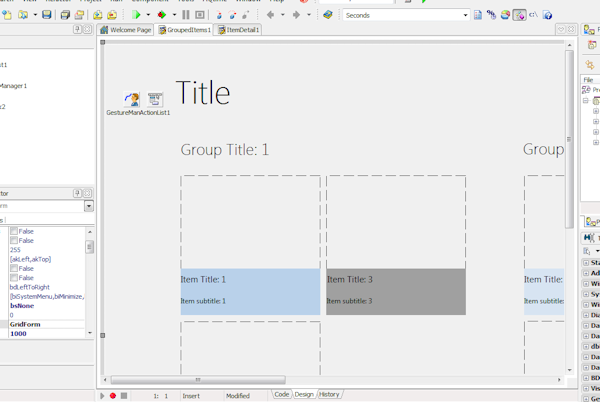This screenshot has width=600, height=402.
Task: Click the Pause button in the toolbar
Action: [x=186, y=15]
